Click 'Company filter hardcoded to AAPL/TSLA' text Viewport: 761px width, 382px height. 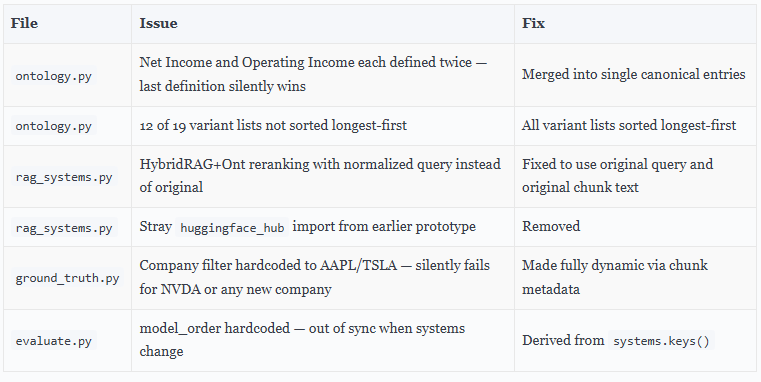pyautogui.click(x=268, y=266)
